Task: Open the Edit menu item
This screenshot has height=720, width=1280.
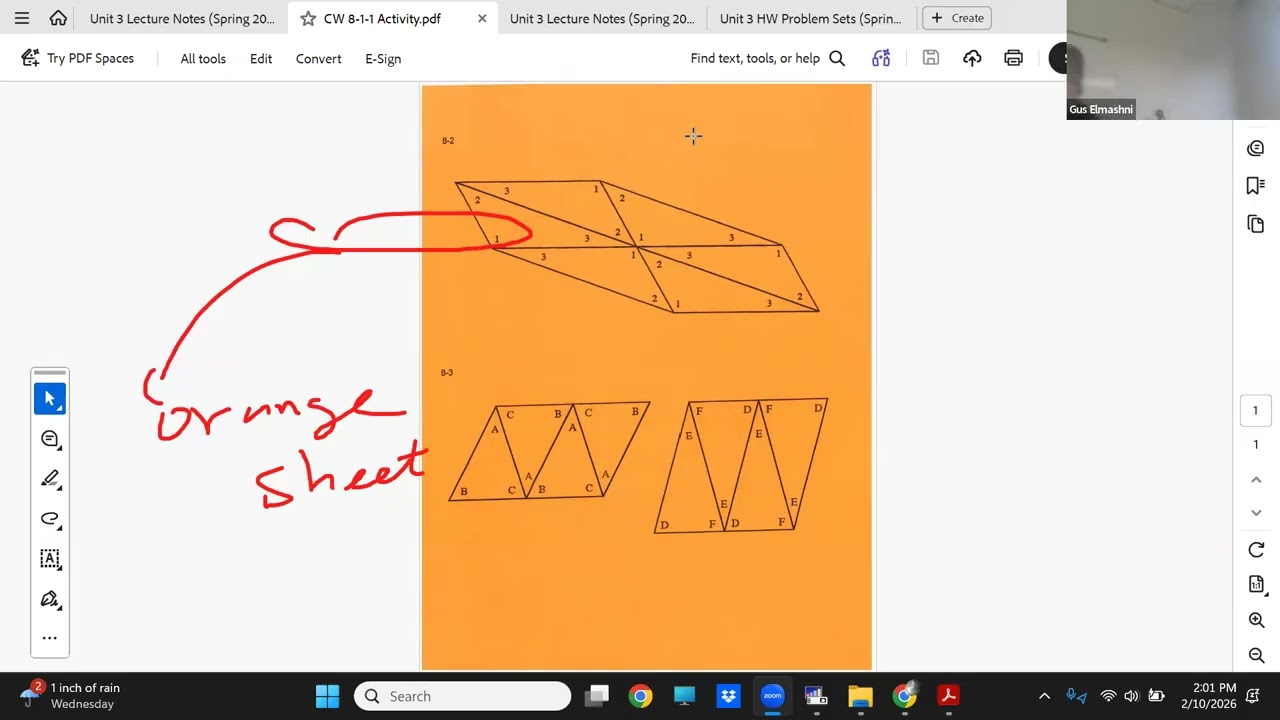Action: [x=261, y=58]
